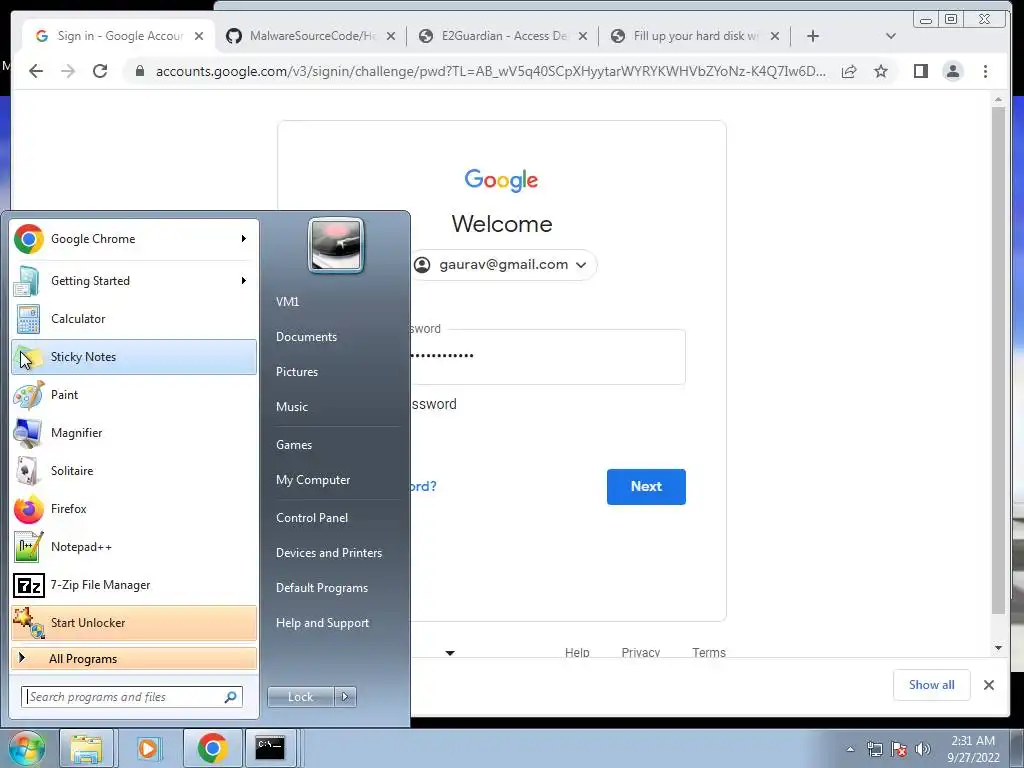Click the user account picture in Start menu
1024x768 pixels.
click(336, 245)
